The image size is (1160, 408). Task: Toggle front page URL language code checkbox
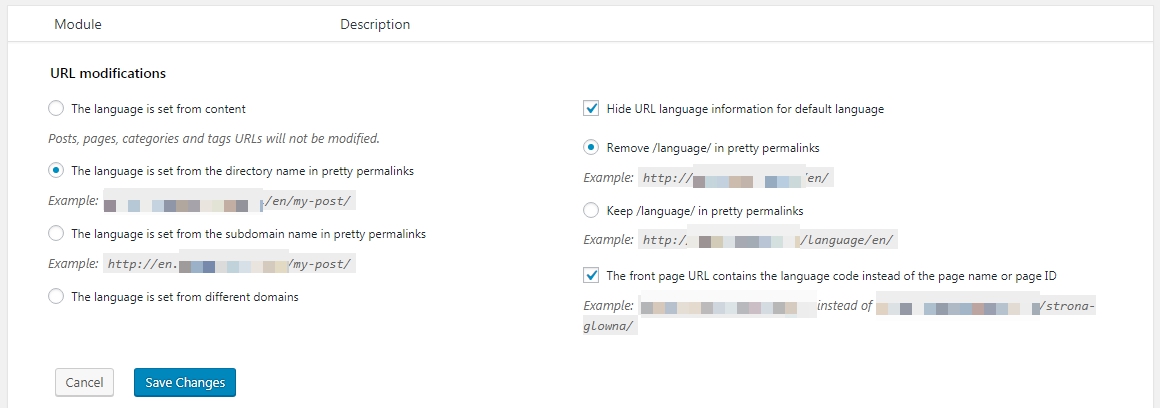point(591,275)
